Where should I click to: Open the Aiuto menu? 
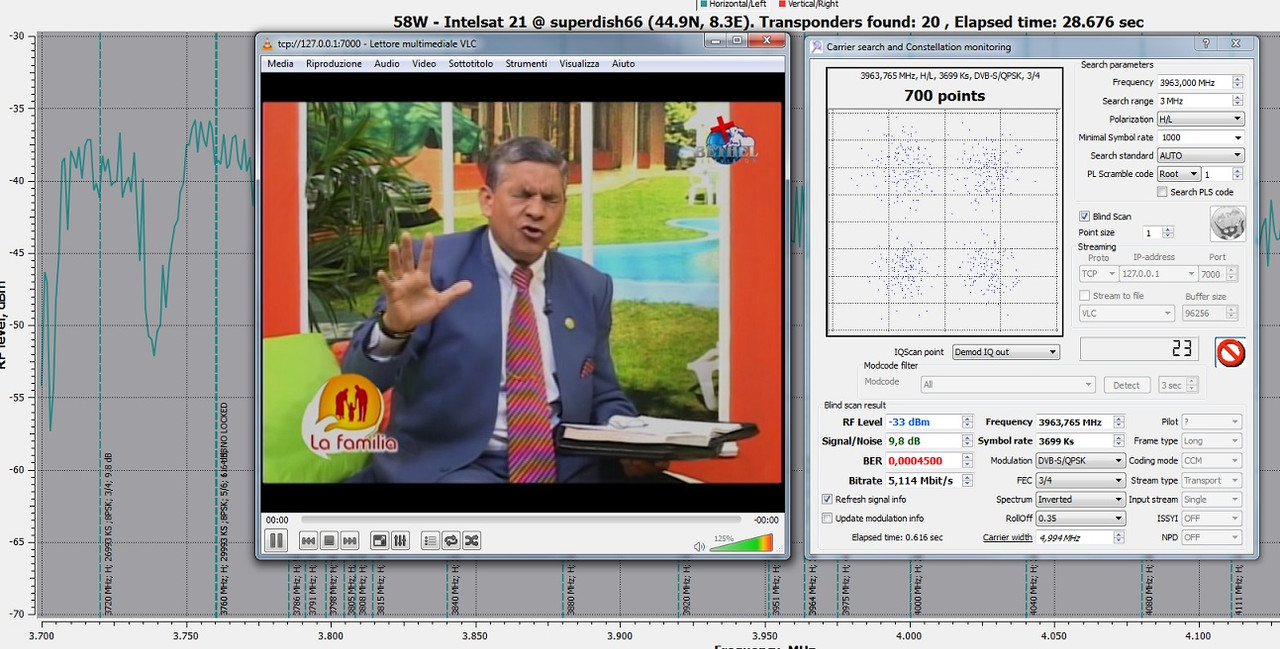coord(623,63)
